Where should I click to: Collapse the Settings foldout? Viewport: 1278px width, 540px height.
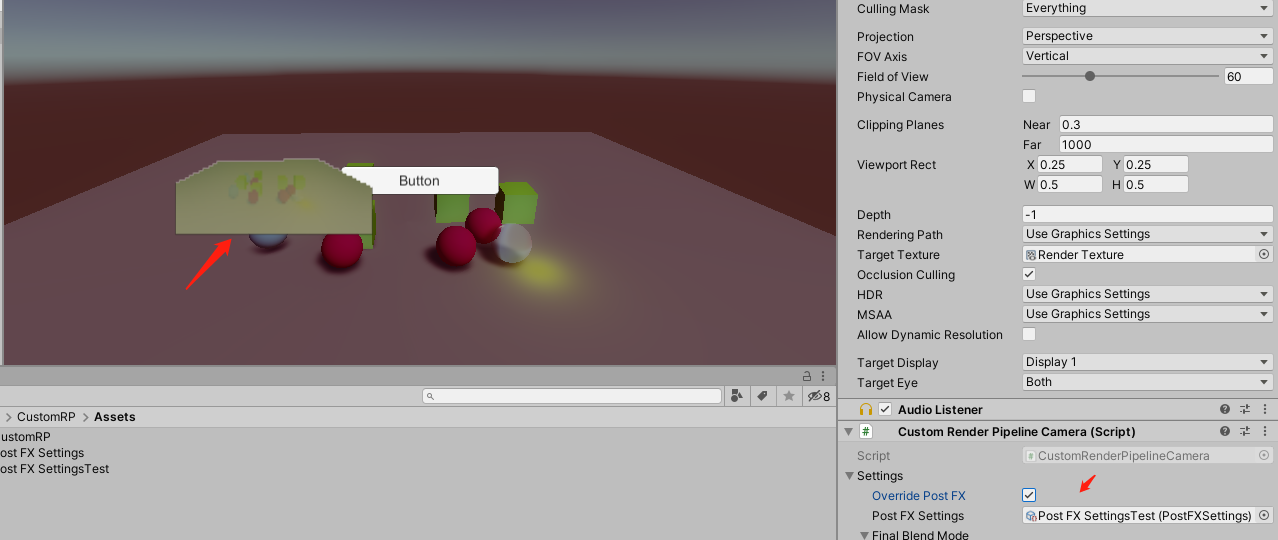tap(850, 476)
